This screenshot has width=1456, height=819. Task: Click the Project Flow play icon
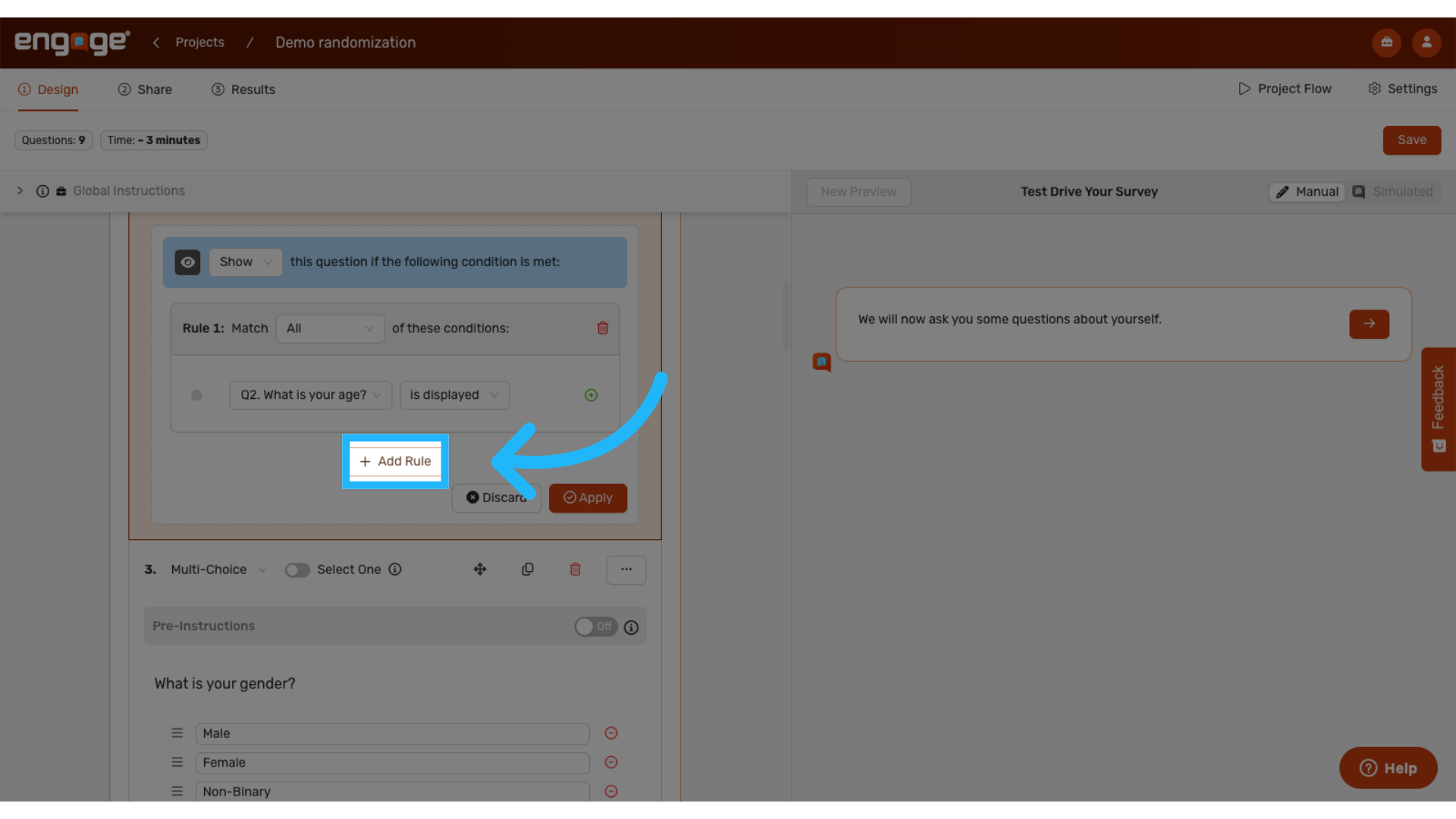click(x=1244, y=89)
